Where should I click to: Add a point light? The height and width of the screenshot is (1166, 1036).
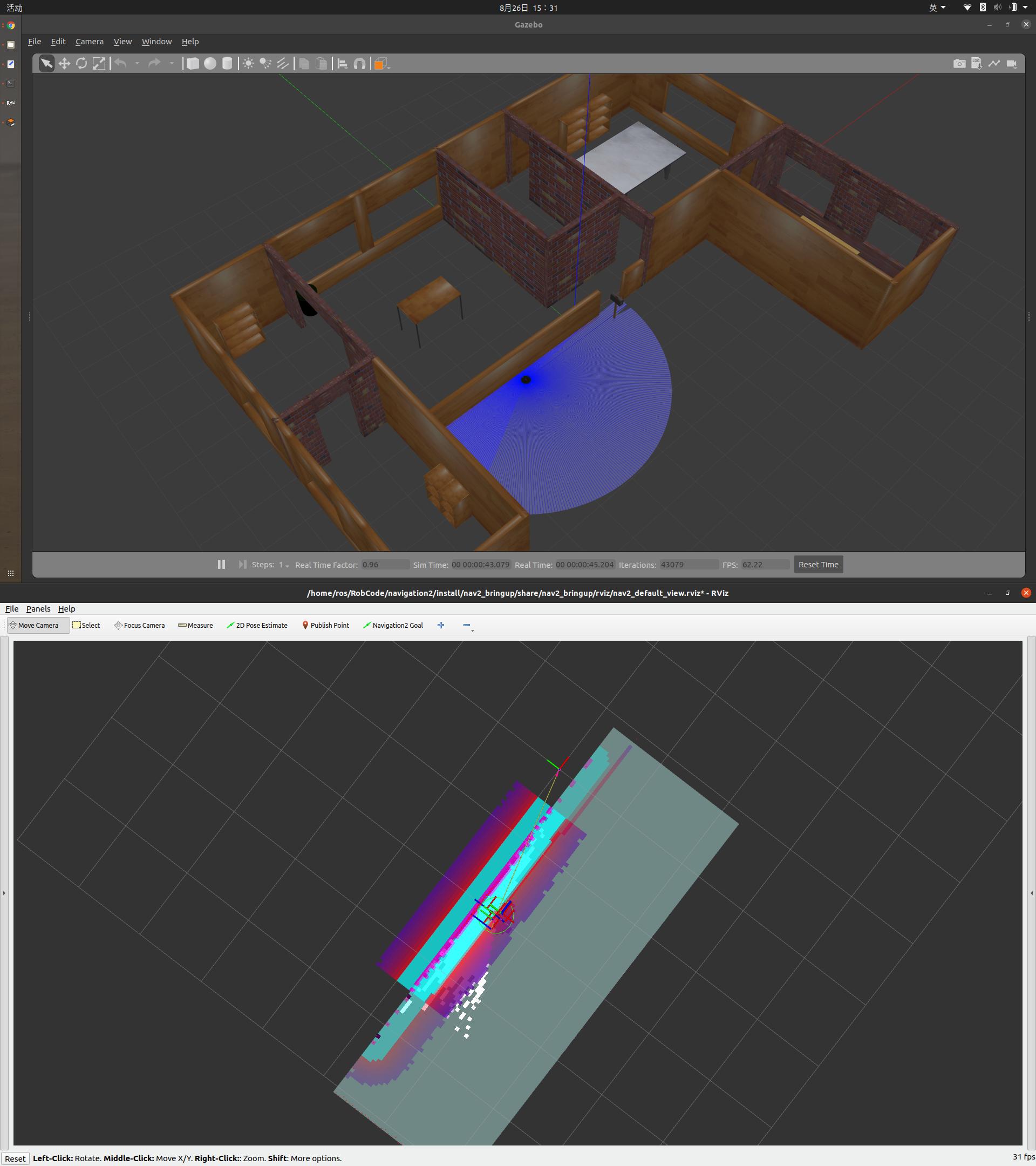coord(248,63)
